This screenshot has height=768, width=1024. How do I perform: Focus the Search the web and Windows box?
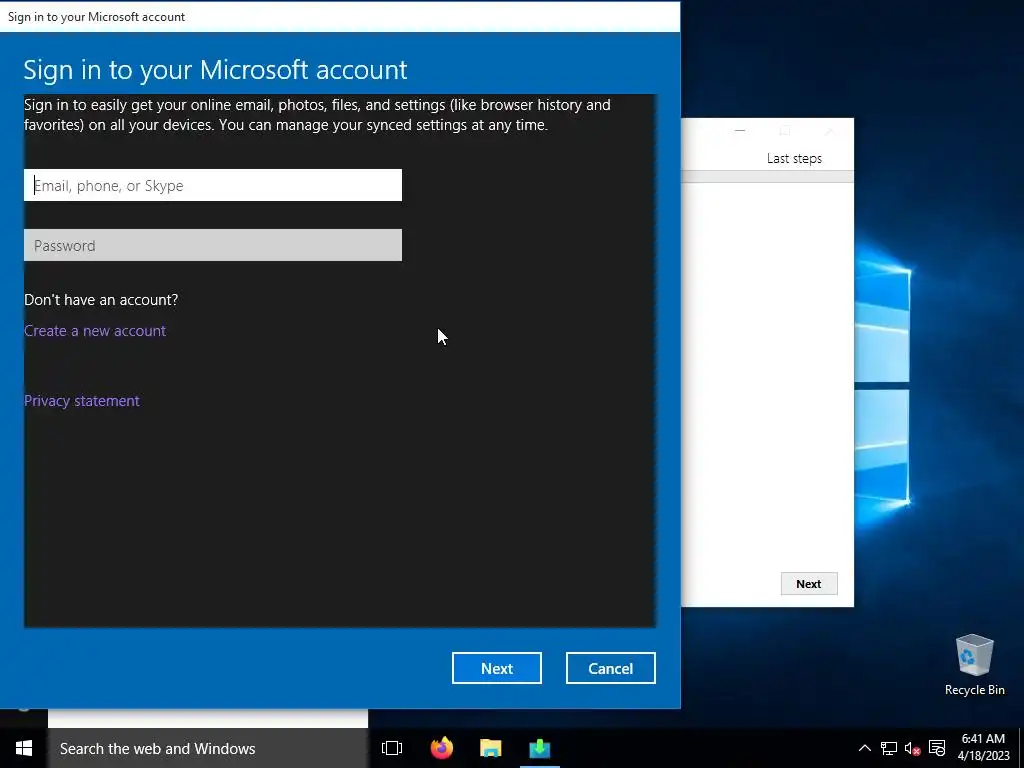coord(208,748)
